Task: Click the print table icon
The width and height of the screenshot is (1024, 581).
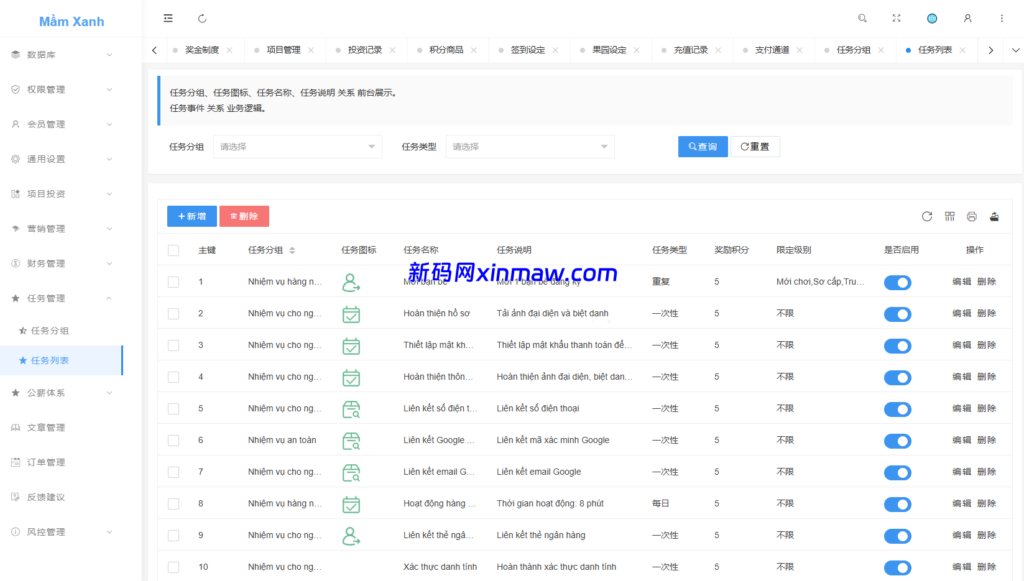Action: point(972,217)
